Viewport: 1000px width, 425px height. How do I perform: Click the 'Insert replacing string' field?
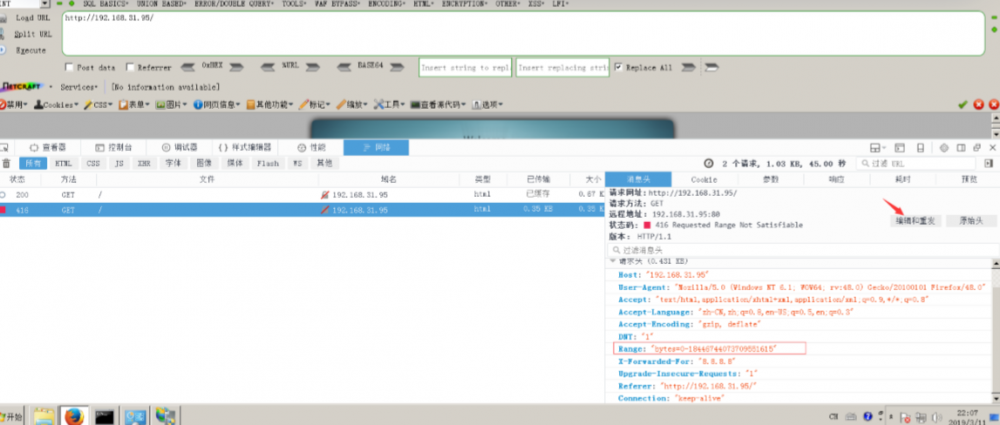[x=562, y=68]
